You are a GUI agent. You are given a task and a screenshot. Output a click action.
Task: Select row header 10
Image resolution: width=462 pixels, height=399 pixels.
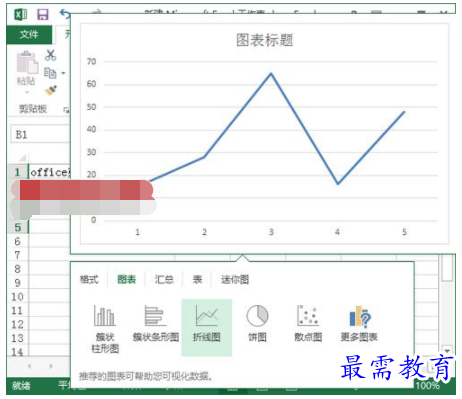point(17,297)
